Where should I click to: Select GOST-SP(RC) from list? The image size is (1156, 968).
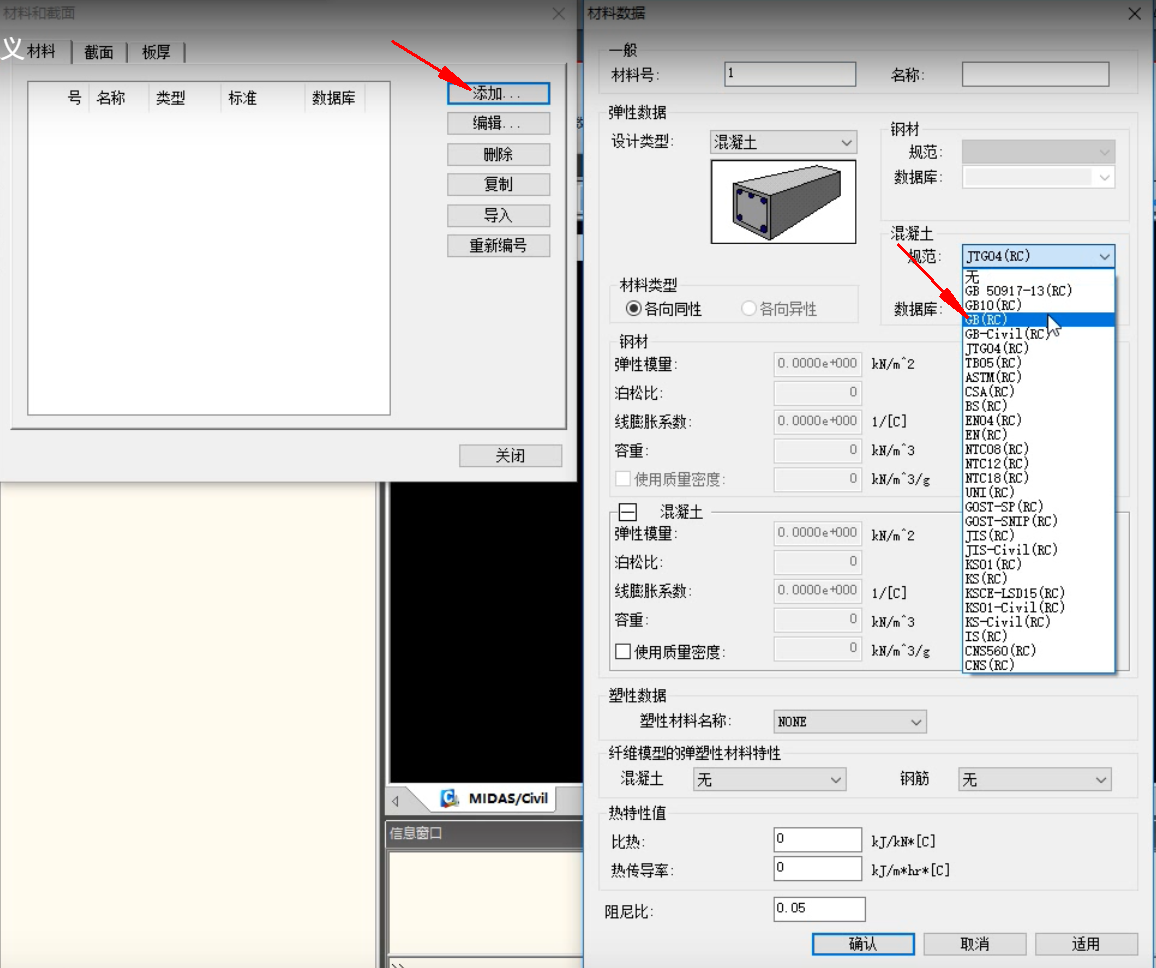[x=1039, y=506]
